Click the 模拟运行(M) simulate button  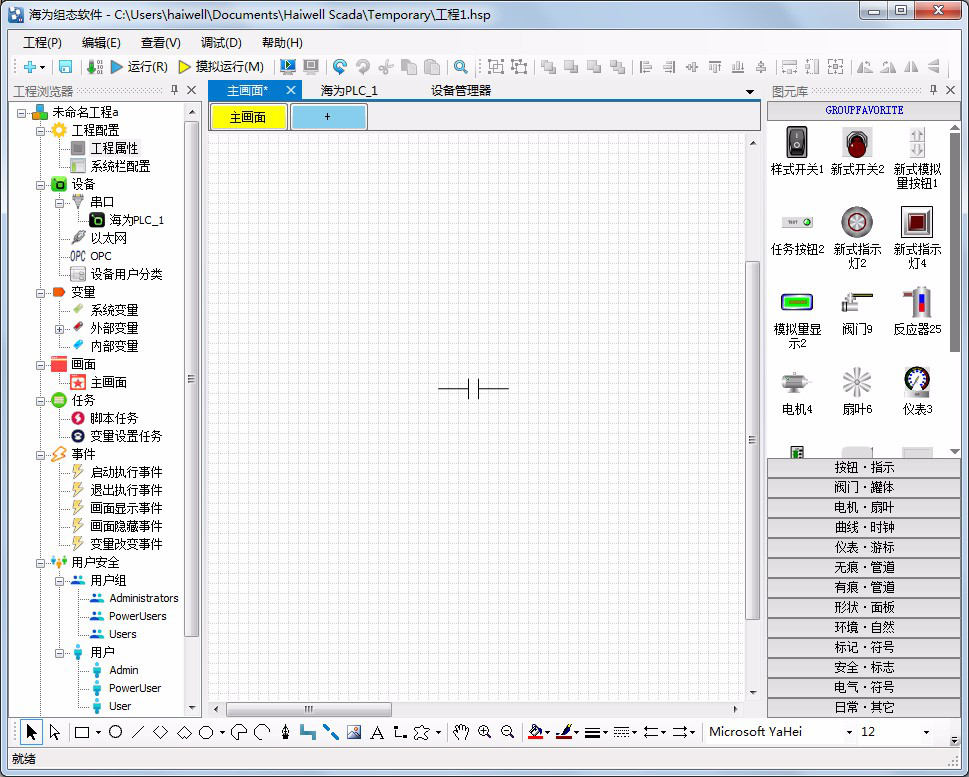(221, 67)
